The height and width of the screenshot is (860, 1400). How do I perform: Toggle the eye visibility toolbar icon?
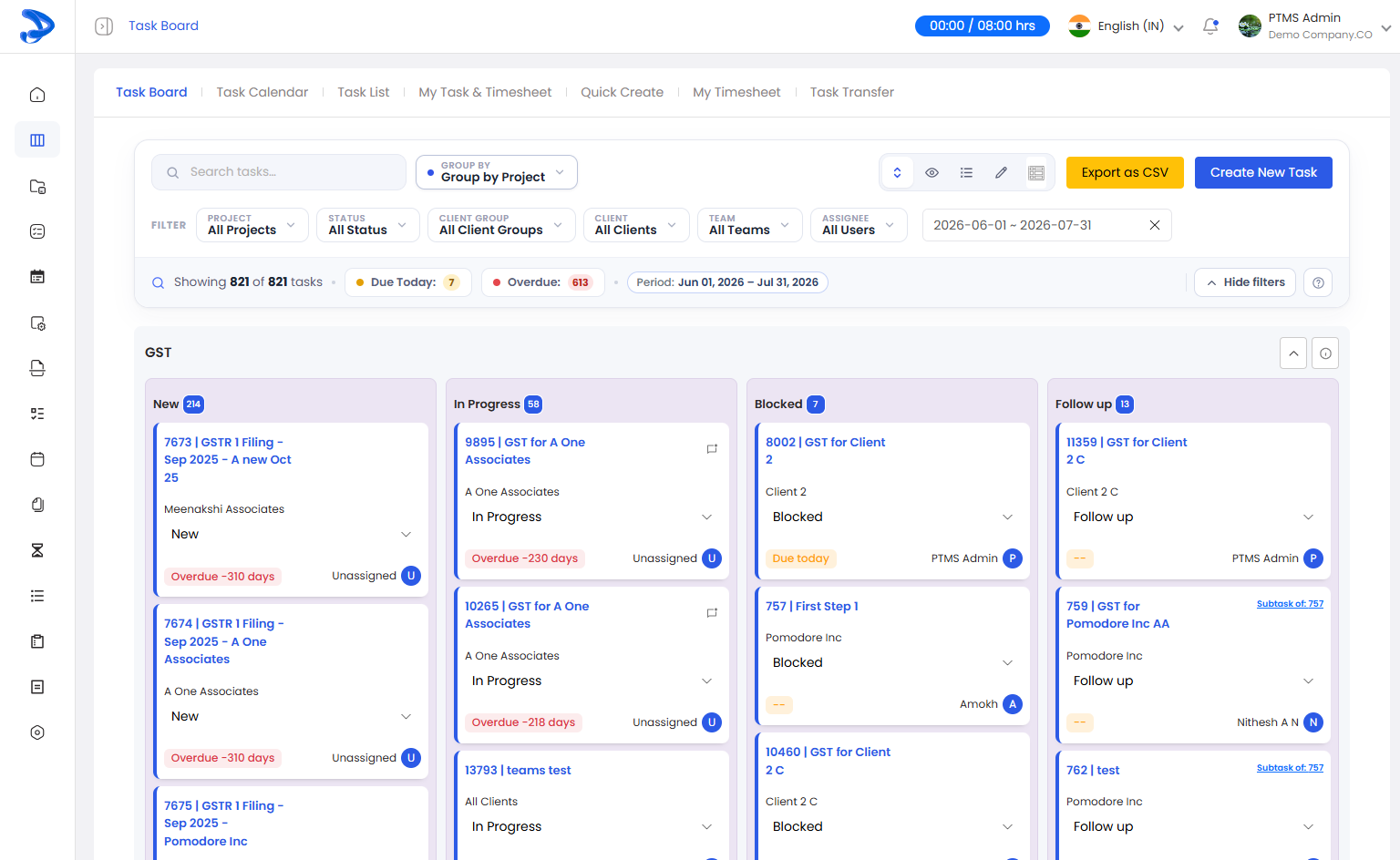932,172
